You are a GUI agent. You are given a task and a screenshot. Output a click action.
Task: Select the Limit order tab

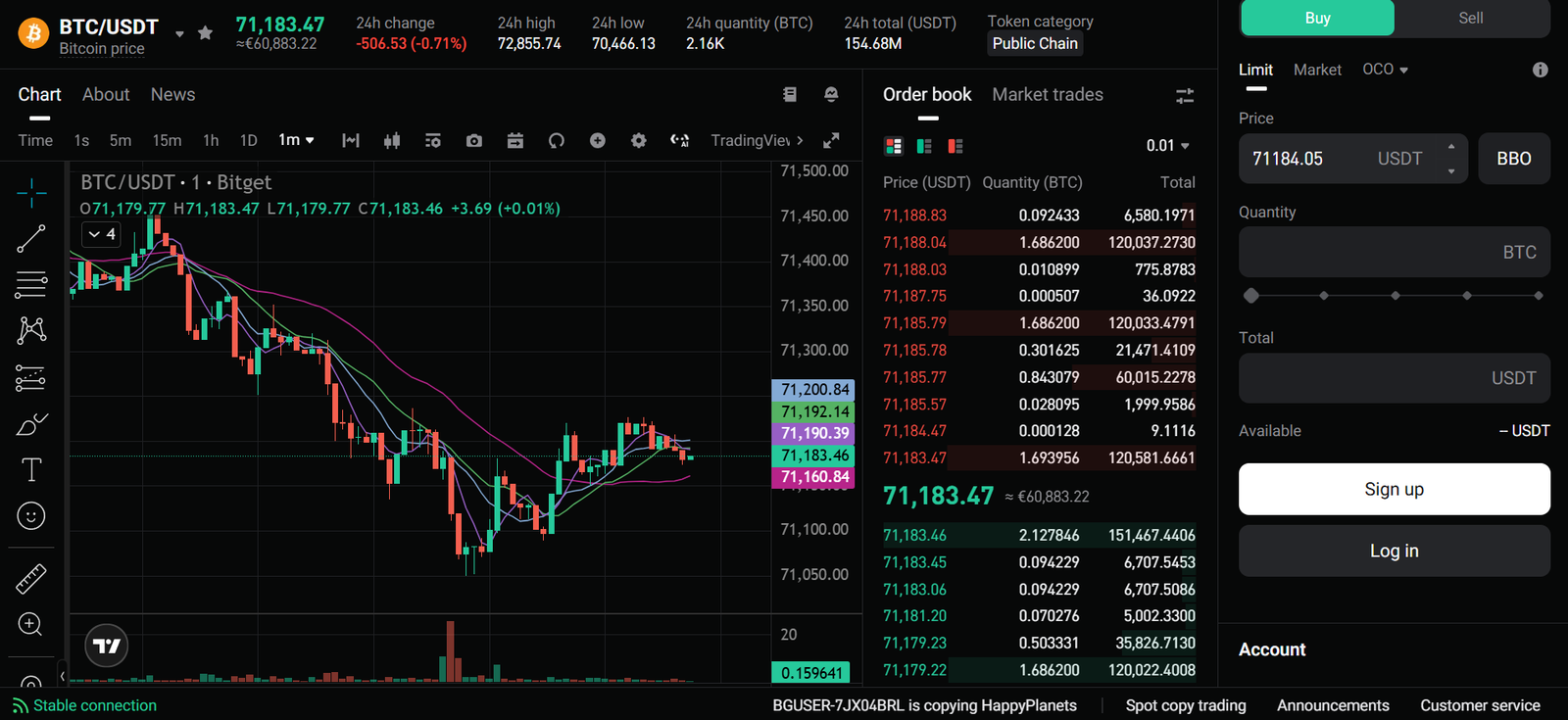pyautogui.click(x=1255, y=70)
